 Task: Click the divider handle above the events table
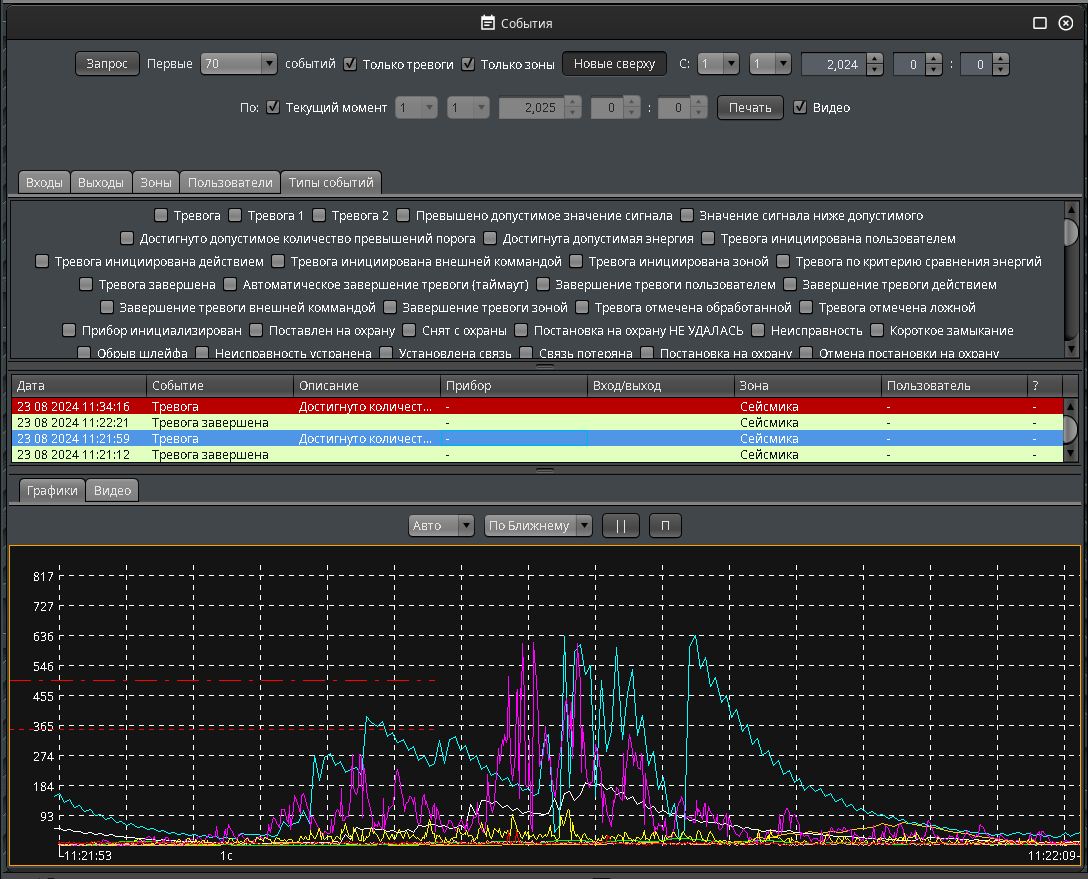544,367
